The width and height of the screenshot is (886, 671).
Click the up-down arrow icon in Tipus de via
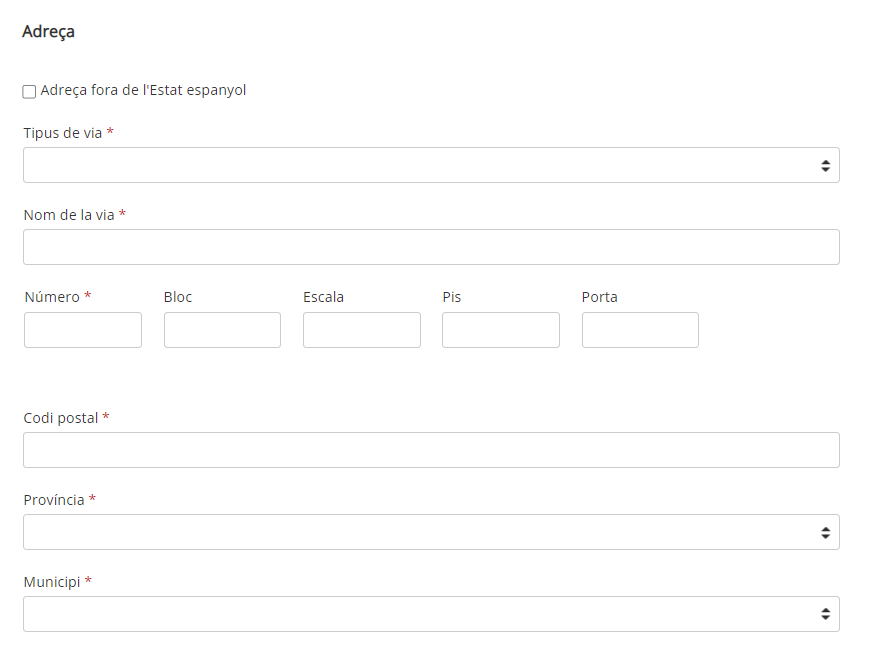pos(826,165)
